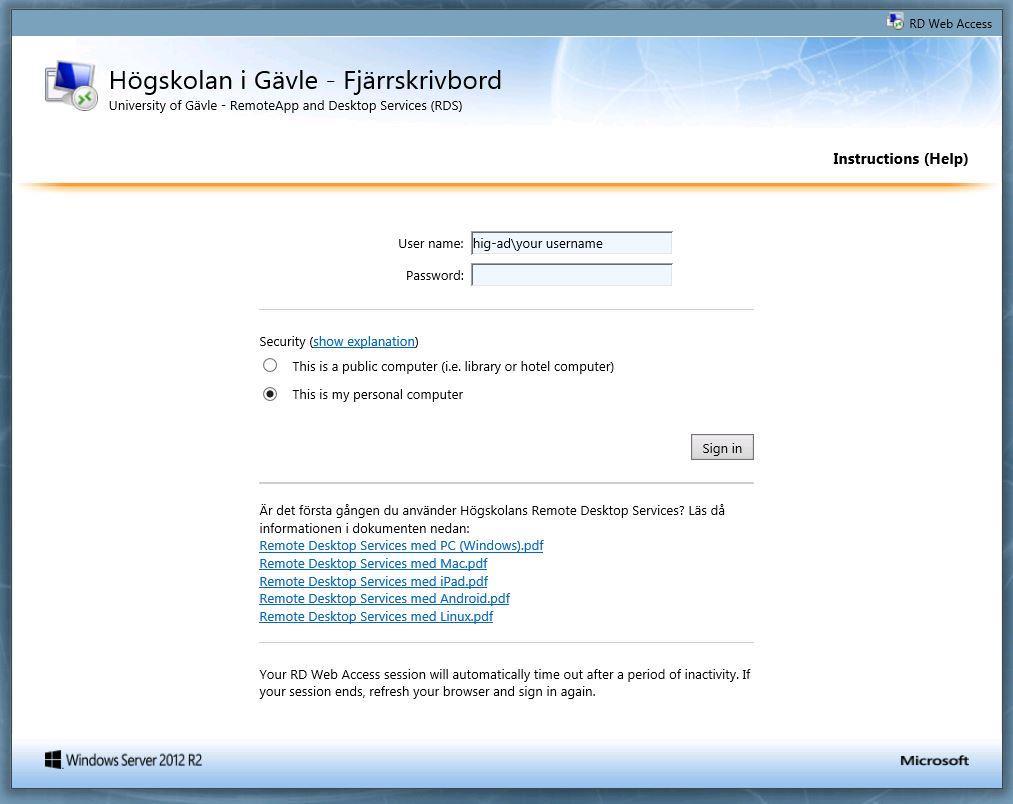Open Remote Desktop Services med iPad.pdf

[x=373, y=581]
